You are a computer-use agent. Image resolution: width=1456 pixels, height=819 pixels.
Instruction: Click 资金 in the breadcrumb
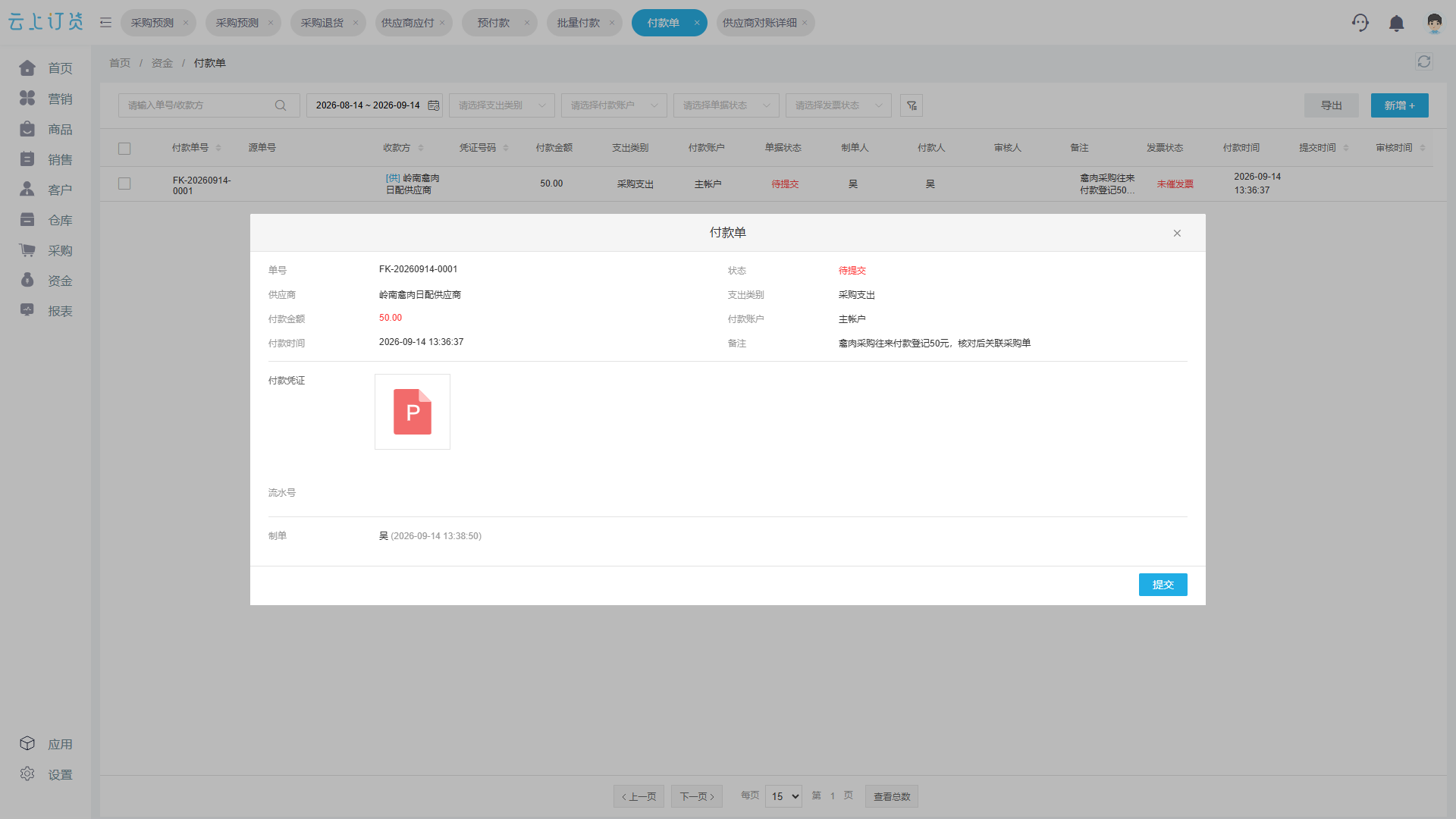(x=162, y=63)
